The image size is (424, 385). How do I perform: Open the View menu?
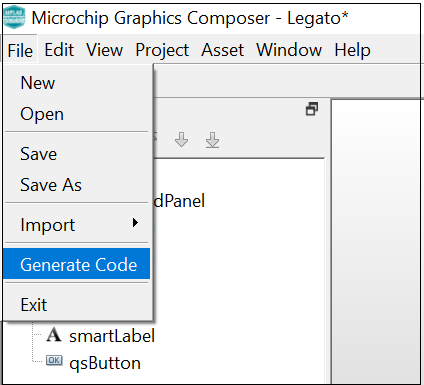105,50
